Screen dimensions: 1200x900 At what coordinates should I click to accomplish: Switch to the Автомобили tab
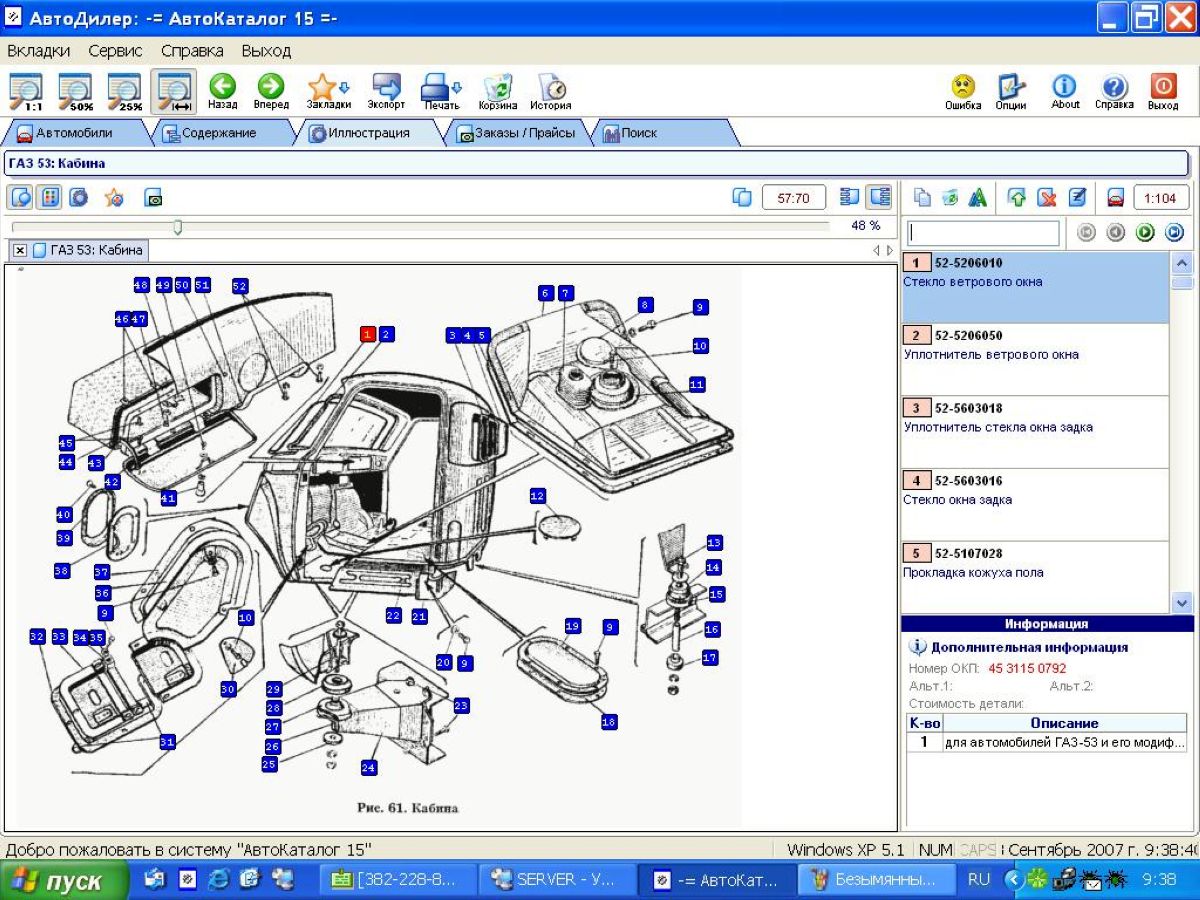tap(75, 133)
